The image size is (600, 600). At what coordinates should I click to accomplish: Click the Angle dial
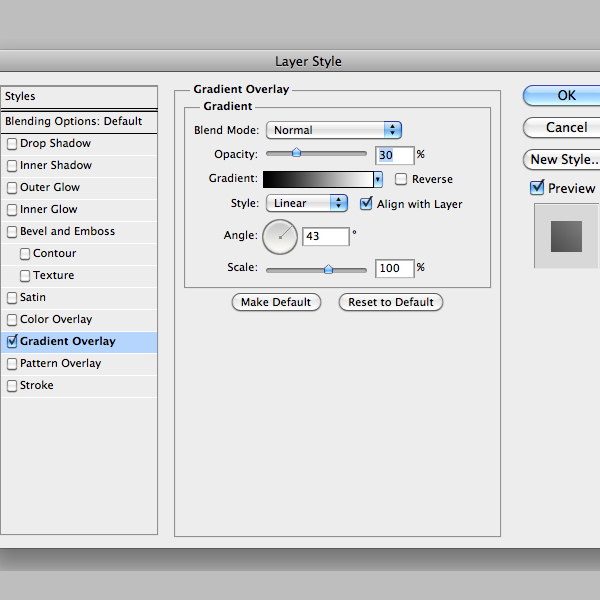click(x=280, y=237)
